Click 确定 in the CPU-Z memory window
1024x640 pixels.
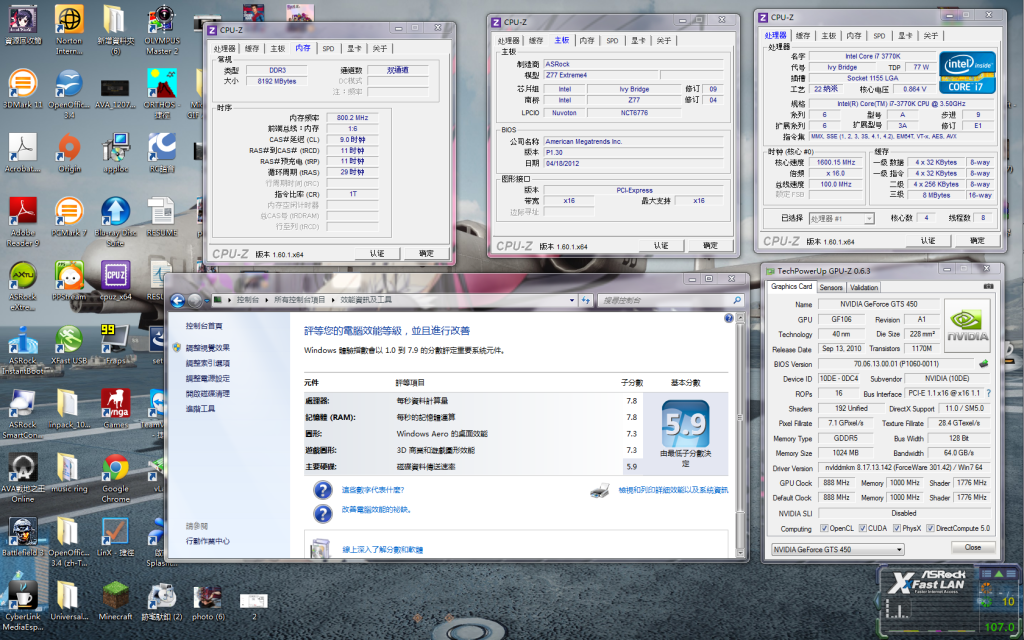click(x=426, y=253)
